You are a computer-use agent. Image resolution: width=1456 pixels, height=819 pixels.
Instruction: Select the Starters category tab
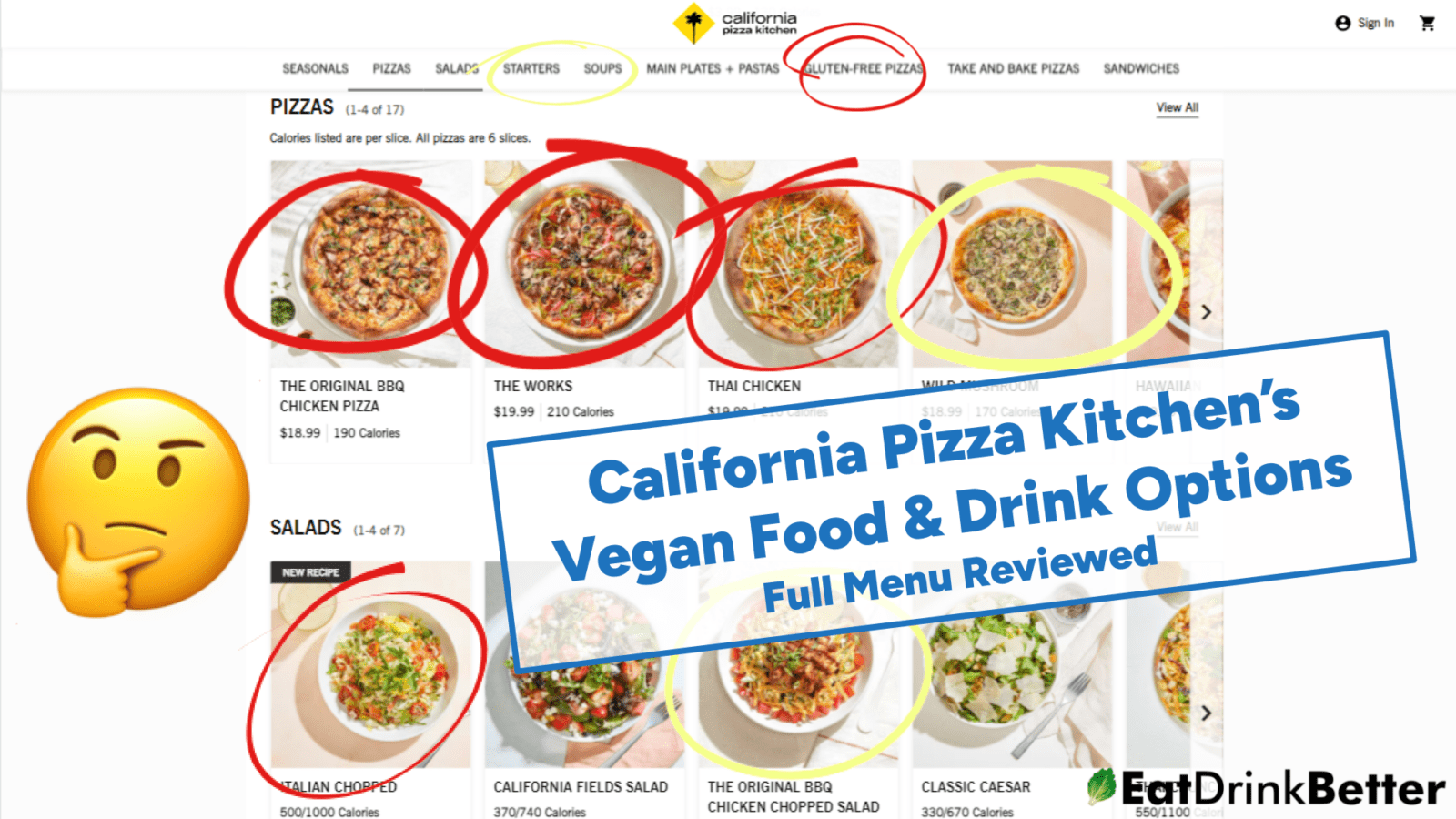pos(531,68)
